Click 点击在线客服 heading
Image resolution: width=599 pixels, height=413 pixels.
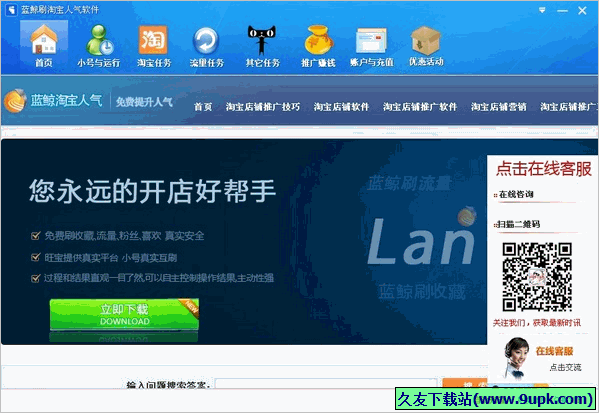544,168
